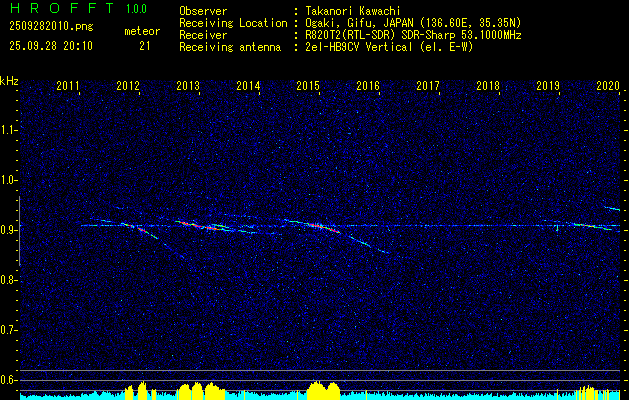Click the Observer label

tap(203, 11)
